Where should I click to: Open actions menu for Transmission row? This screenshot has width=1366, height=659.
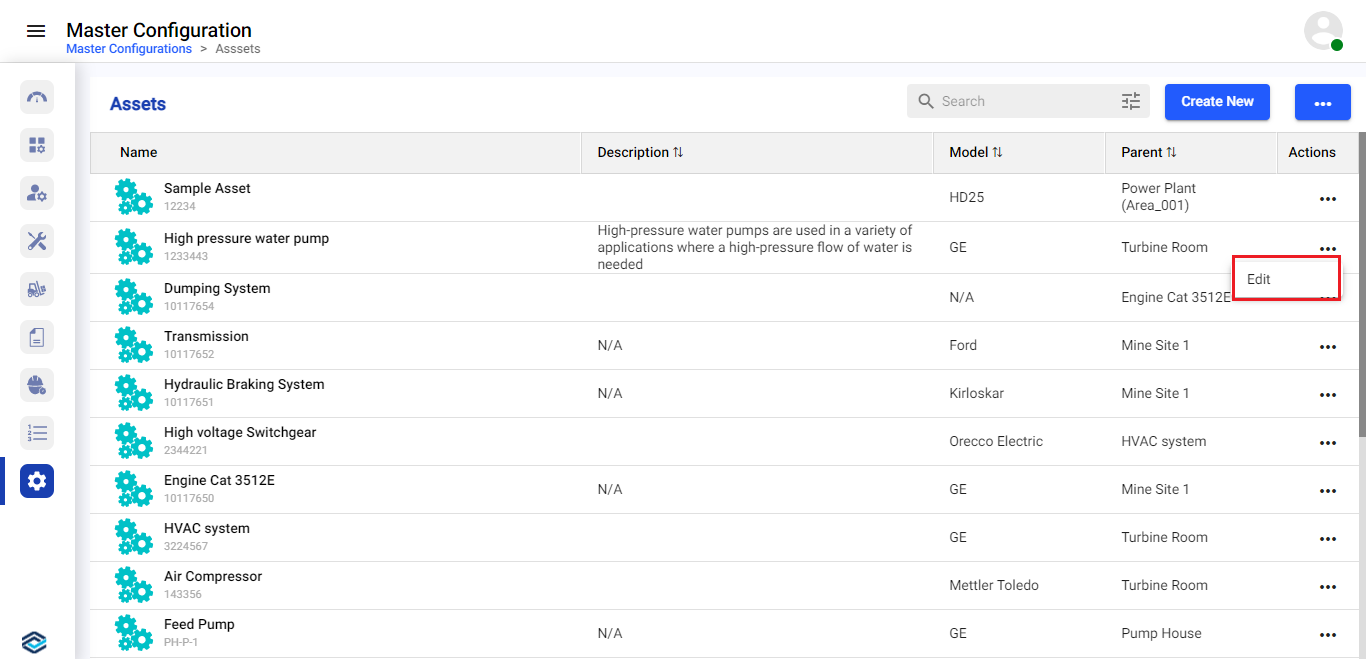coord(1327,347)
